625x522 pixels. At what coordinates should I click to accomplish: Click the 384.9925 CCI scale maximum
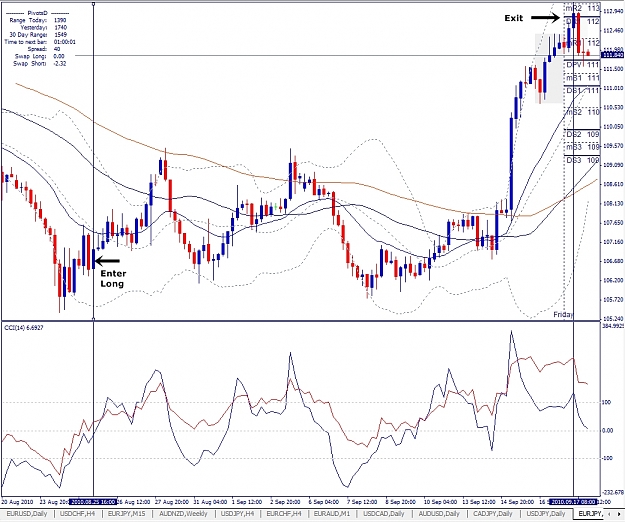[x=613, y=326]
